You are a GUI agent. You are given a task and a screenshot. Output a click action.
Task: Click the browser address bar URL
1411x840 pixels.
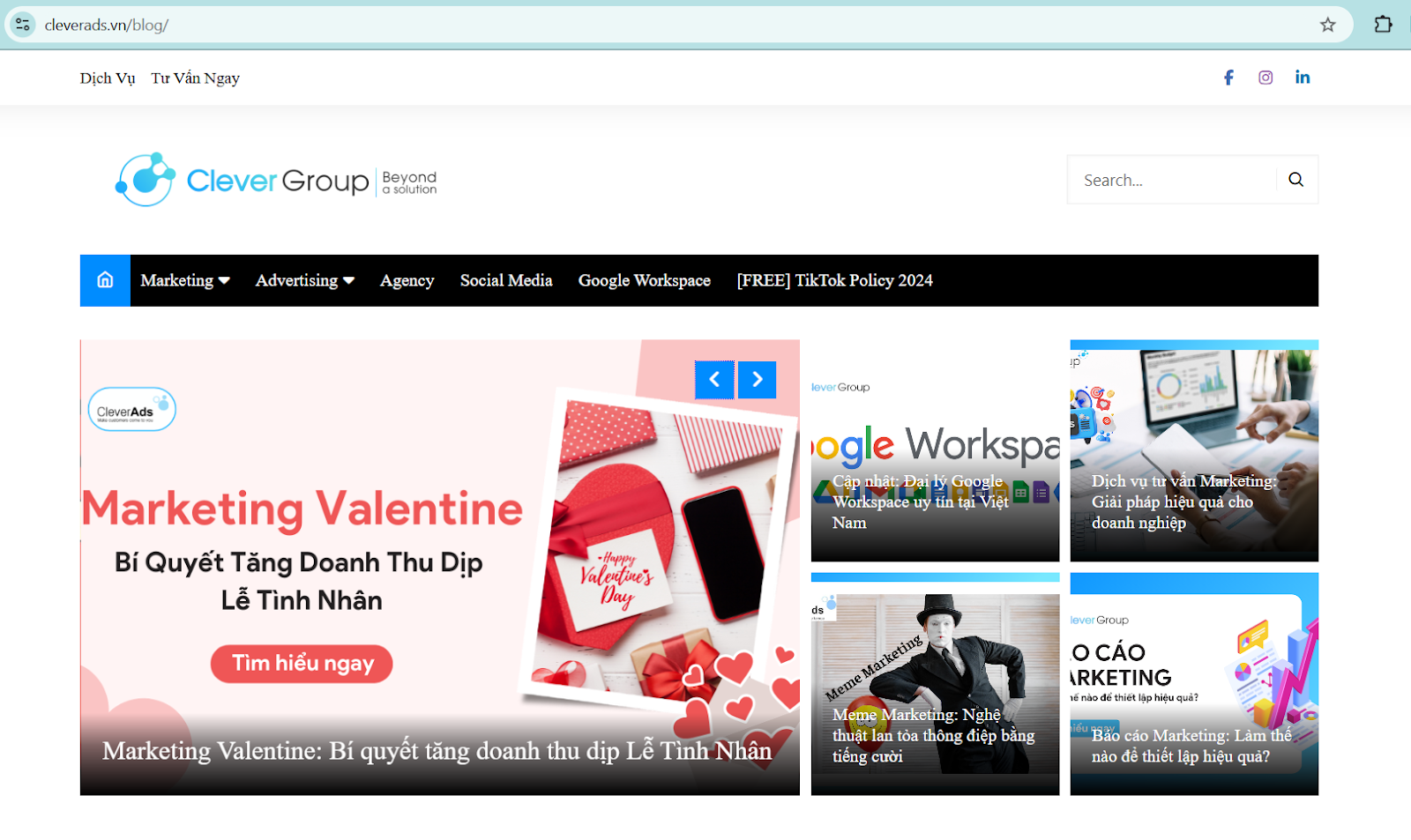point(107,25)
